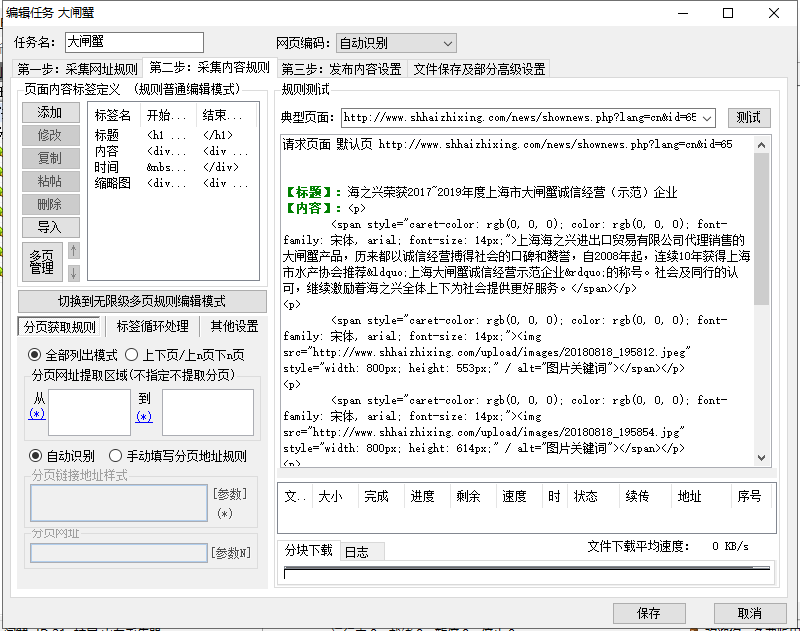This screenshot has width=800, height=631.
Task: Open the 网页编码 encoding dropdown
Action: [396, 43]
